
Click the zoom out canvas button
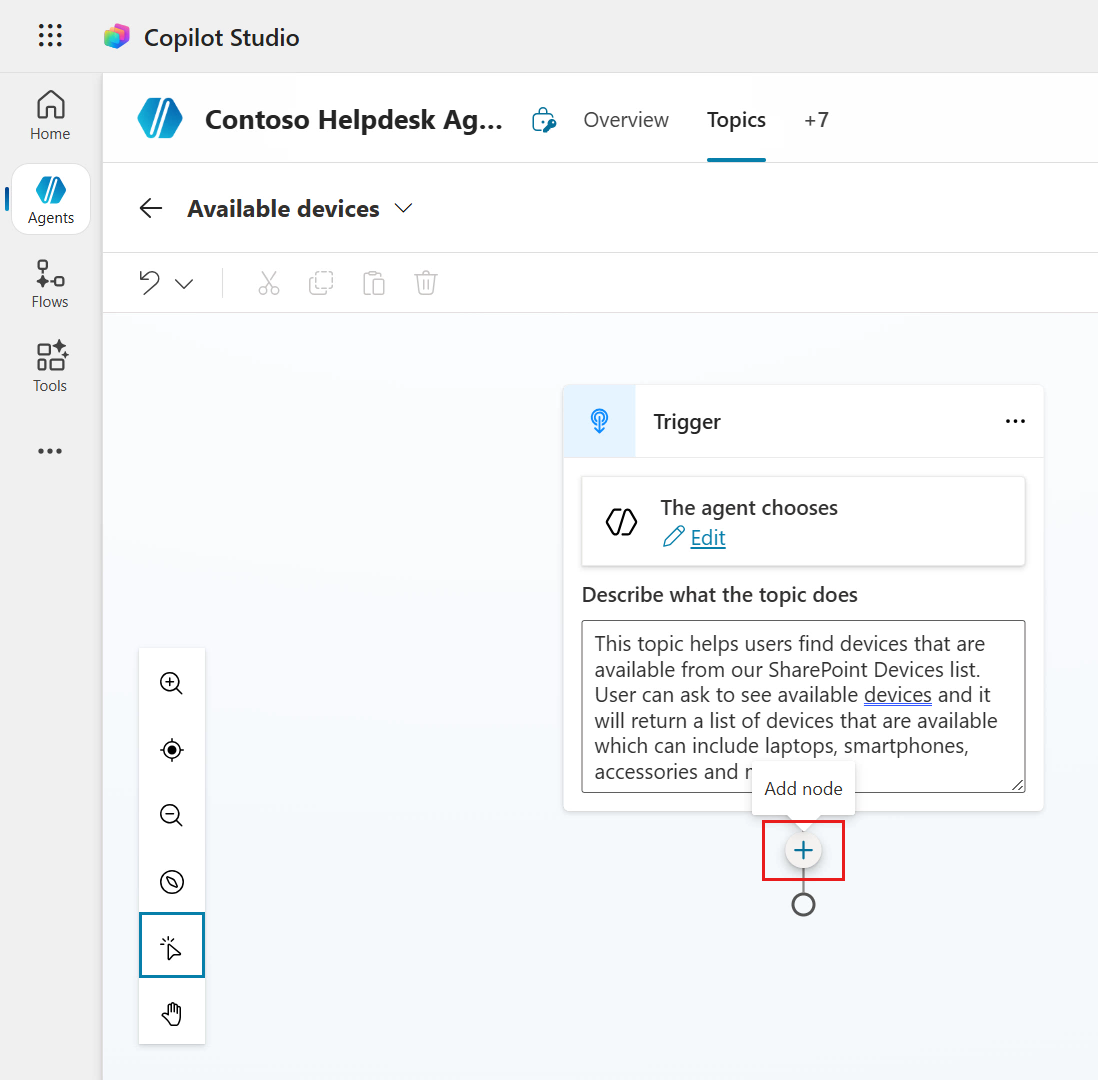[x=172, y=815]
